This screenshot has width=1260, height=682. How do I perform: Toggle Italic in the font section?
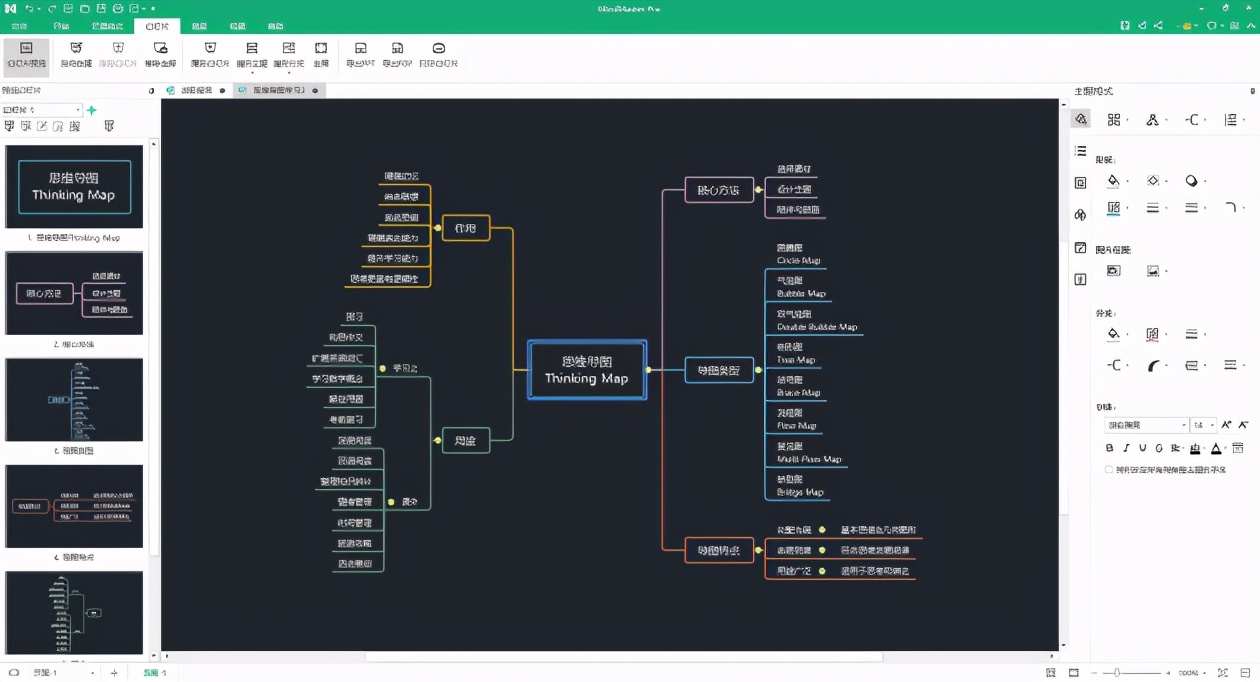[x=1126, y=449]
